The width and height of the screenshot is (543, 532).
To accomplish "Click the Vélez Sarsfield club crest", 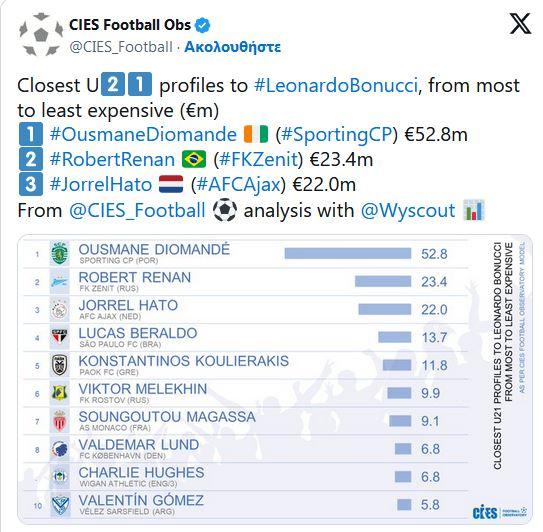I will (60, 505).
